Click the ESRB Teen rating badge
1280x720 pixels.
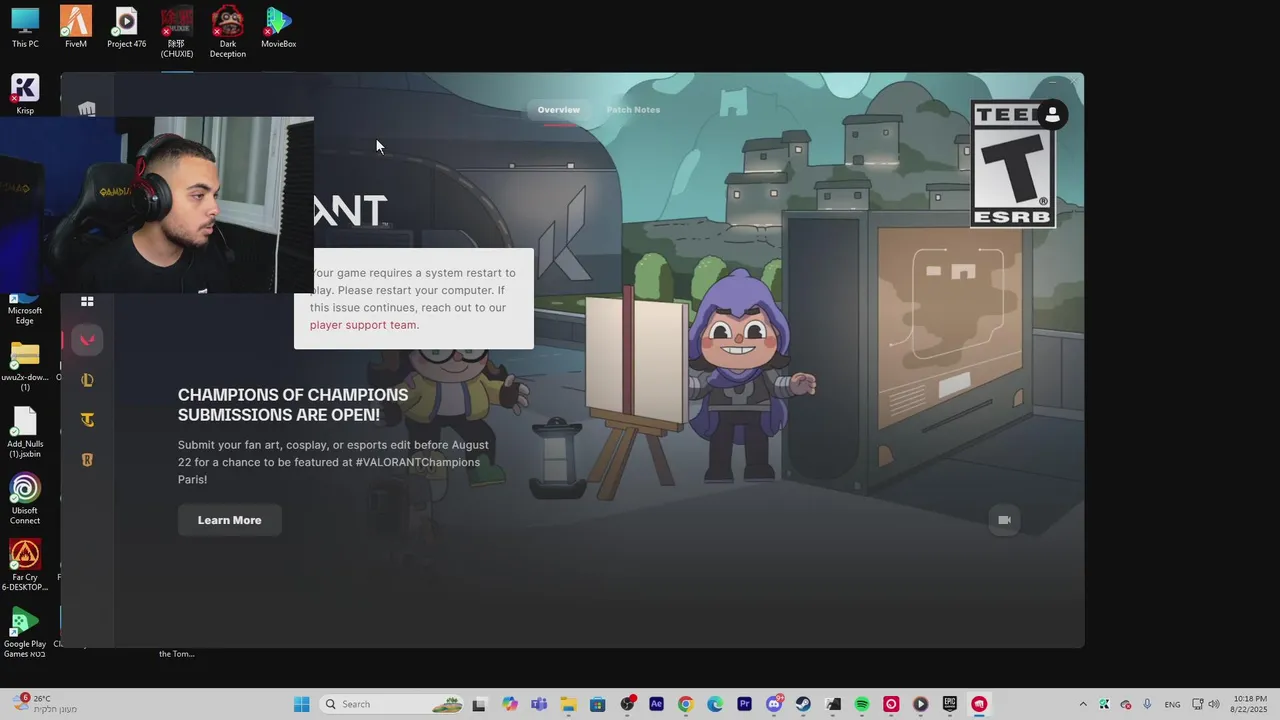click(1013, 163)
